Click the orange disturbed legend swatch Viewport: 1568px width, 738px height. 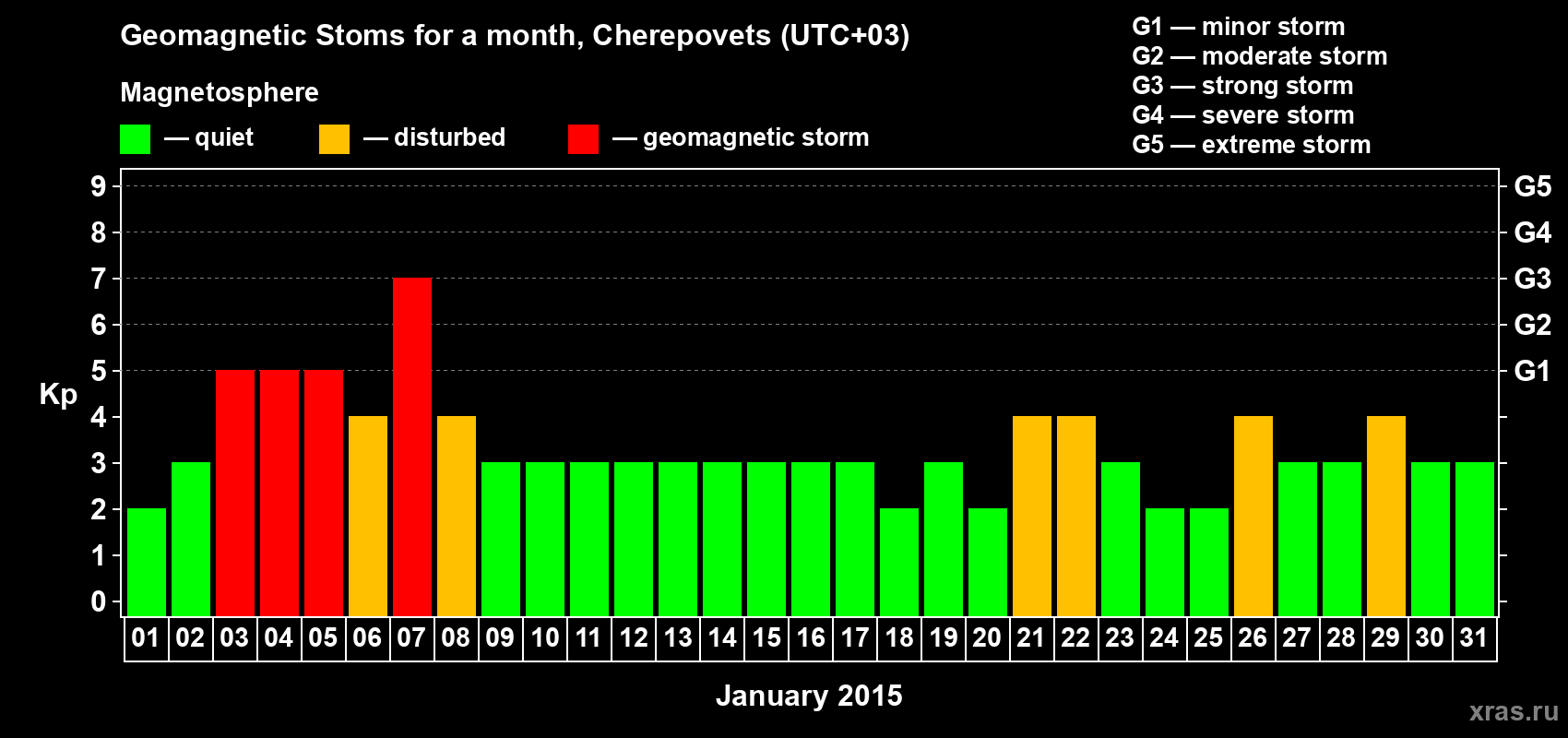[334, 139]
